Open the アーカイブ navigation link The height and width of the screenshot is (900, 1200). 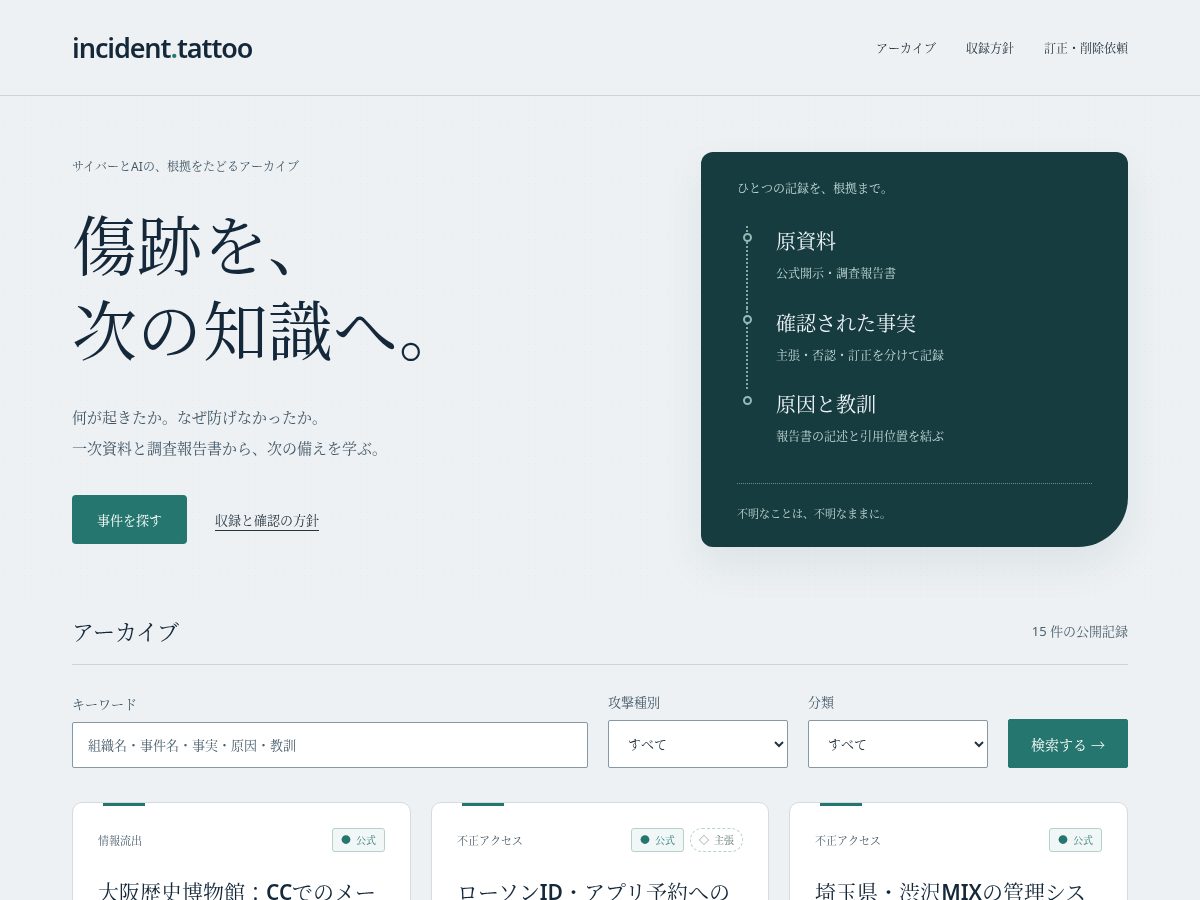(906, 48)
